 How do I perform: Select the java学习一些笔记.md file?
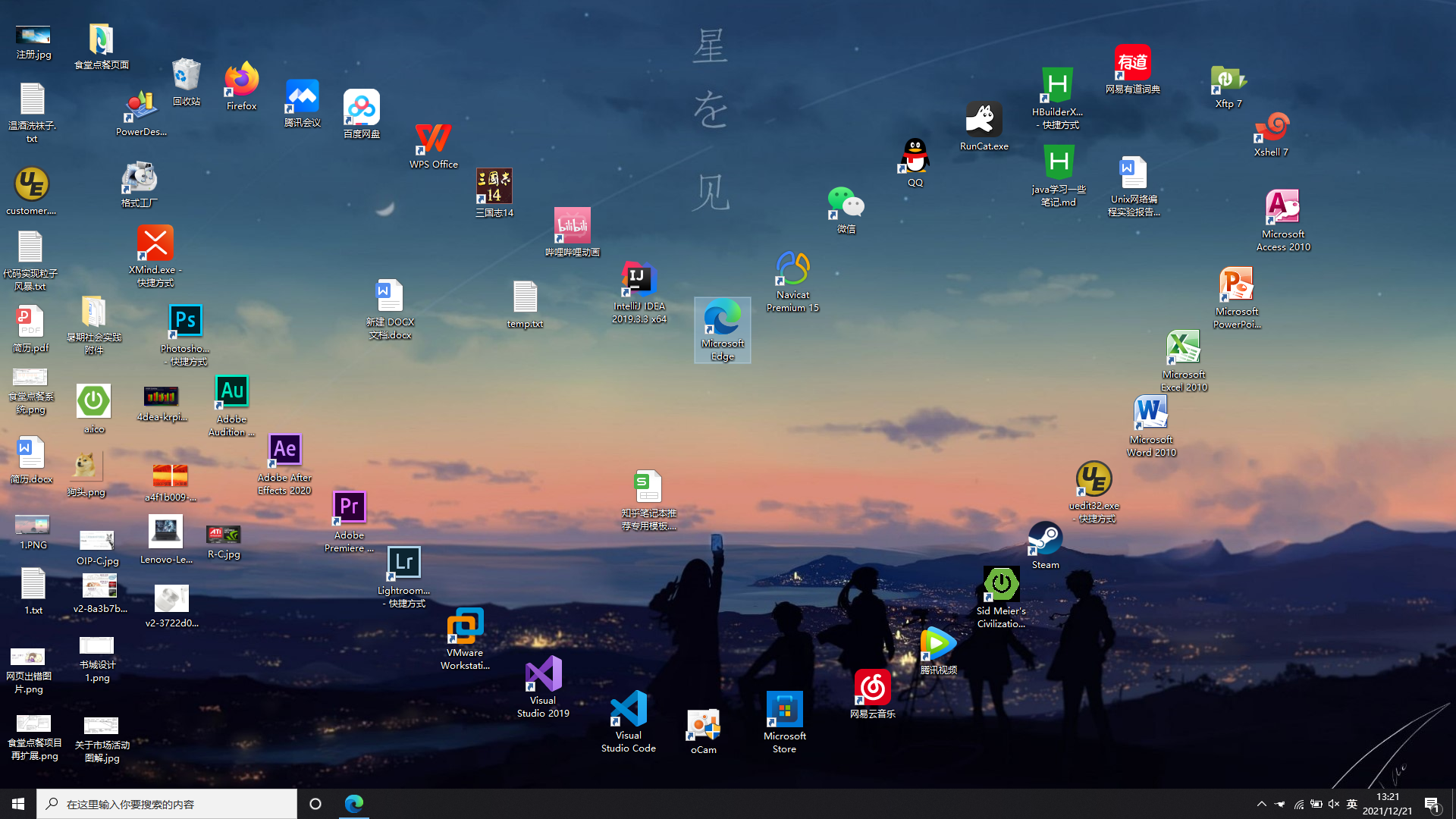click(1059, 176)
